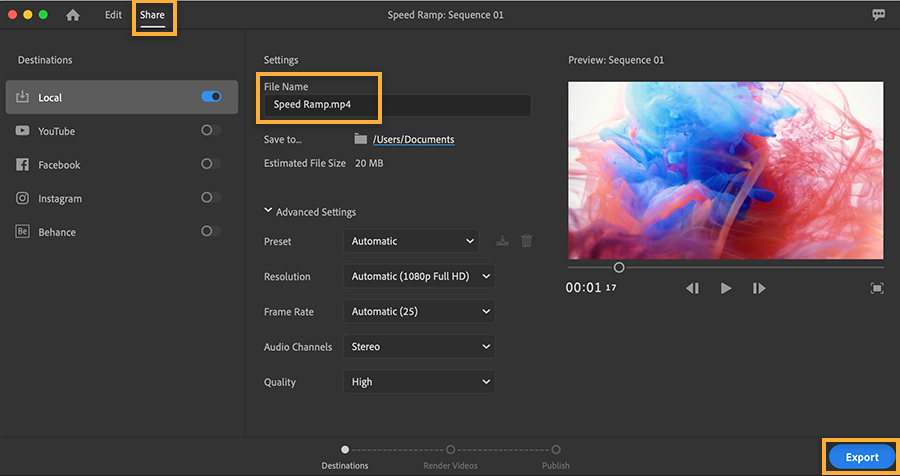Open the Preset dropdown
The image size is (900, 476).
point(413,241)
